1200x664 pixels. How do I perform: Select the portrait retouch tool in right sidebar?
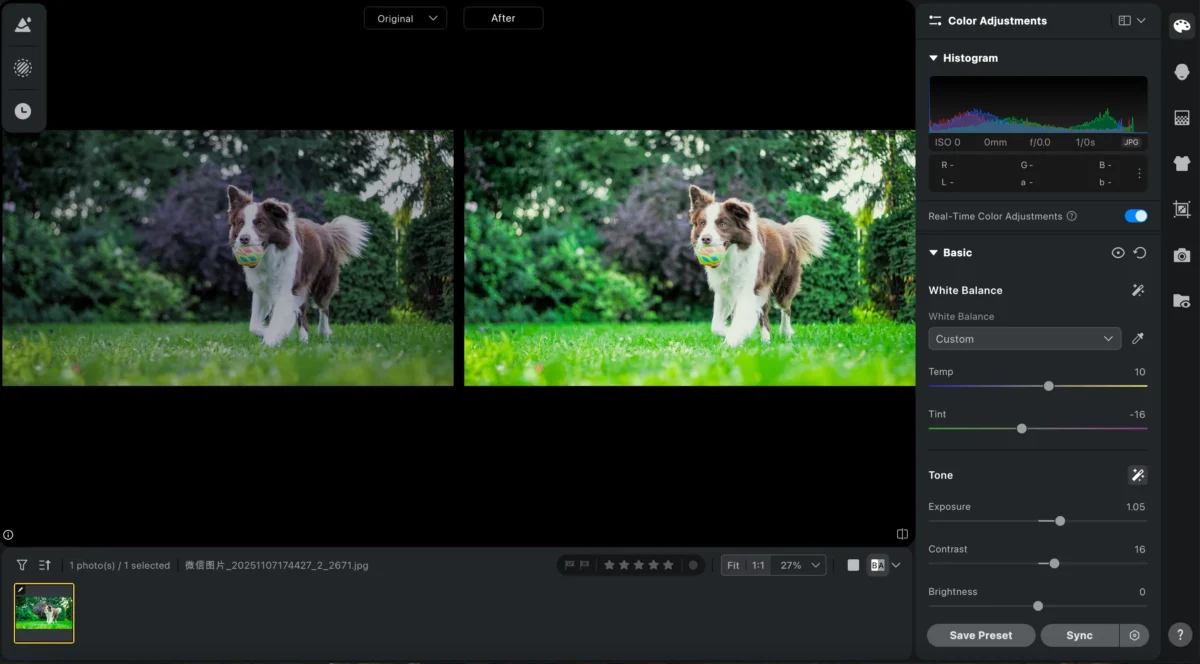(1181, 71)
